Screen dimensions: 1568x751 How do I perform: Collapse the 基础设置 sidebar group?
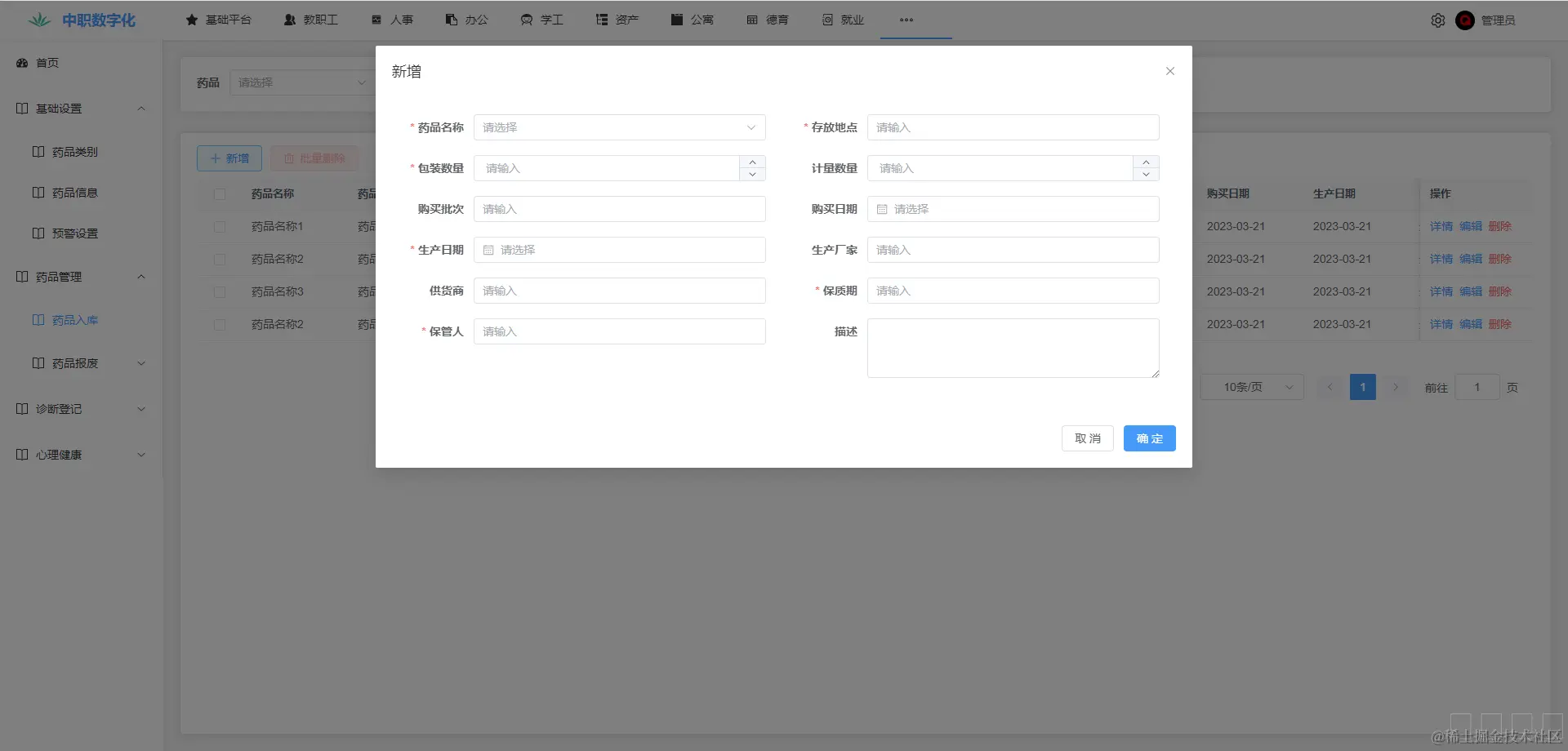[x=81, y=109]
